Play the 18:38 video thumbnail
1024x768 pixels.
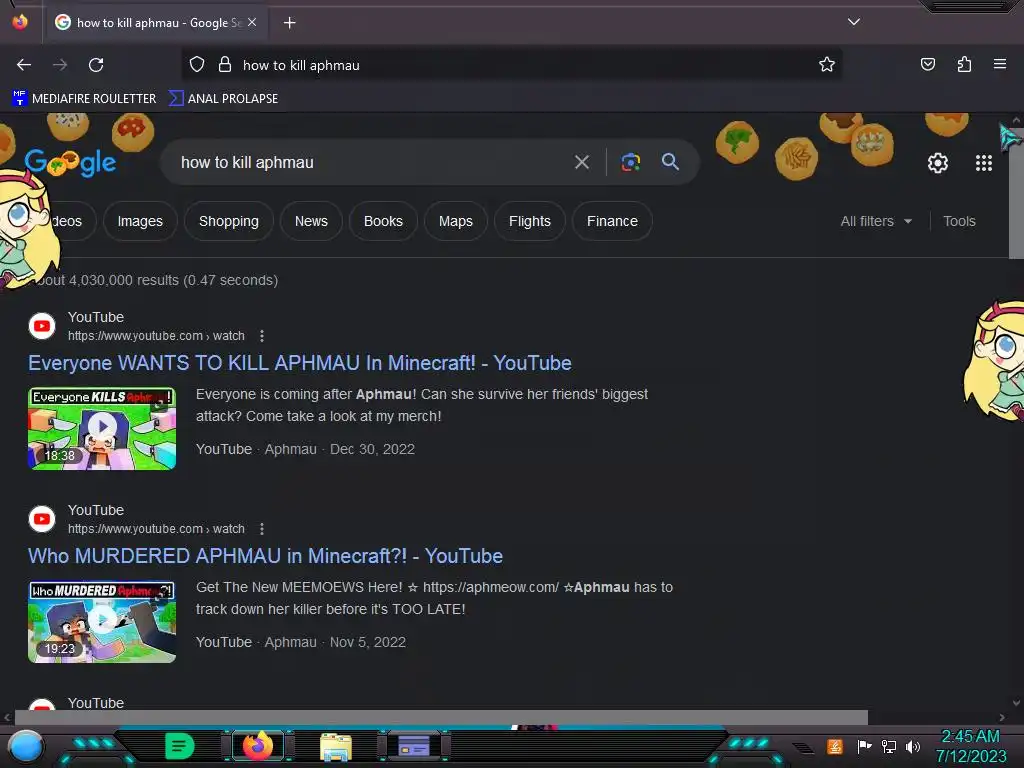[102, 428]
